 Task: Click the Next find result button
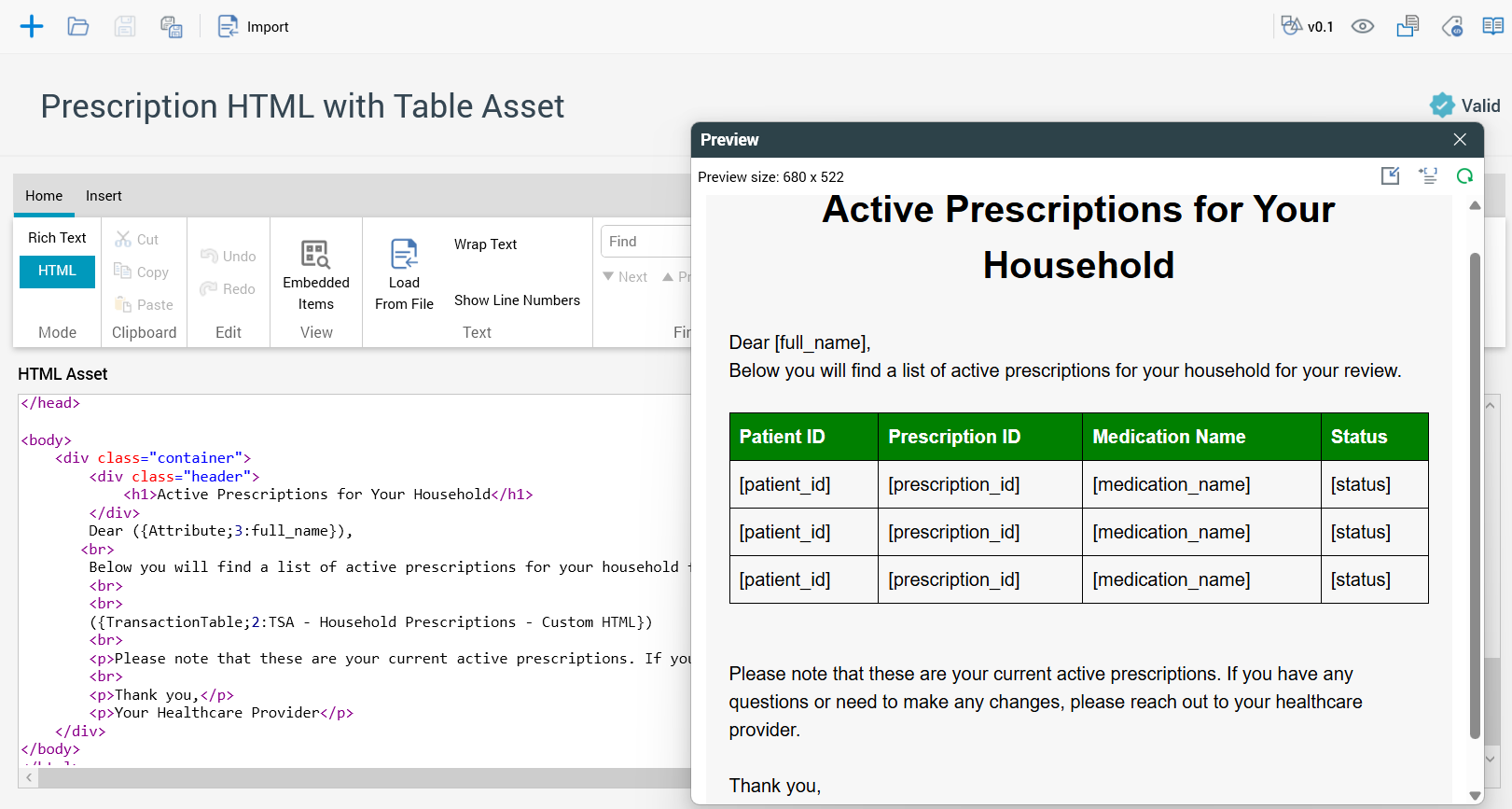point(625,277)
